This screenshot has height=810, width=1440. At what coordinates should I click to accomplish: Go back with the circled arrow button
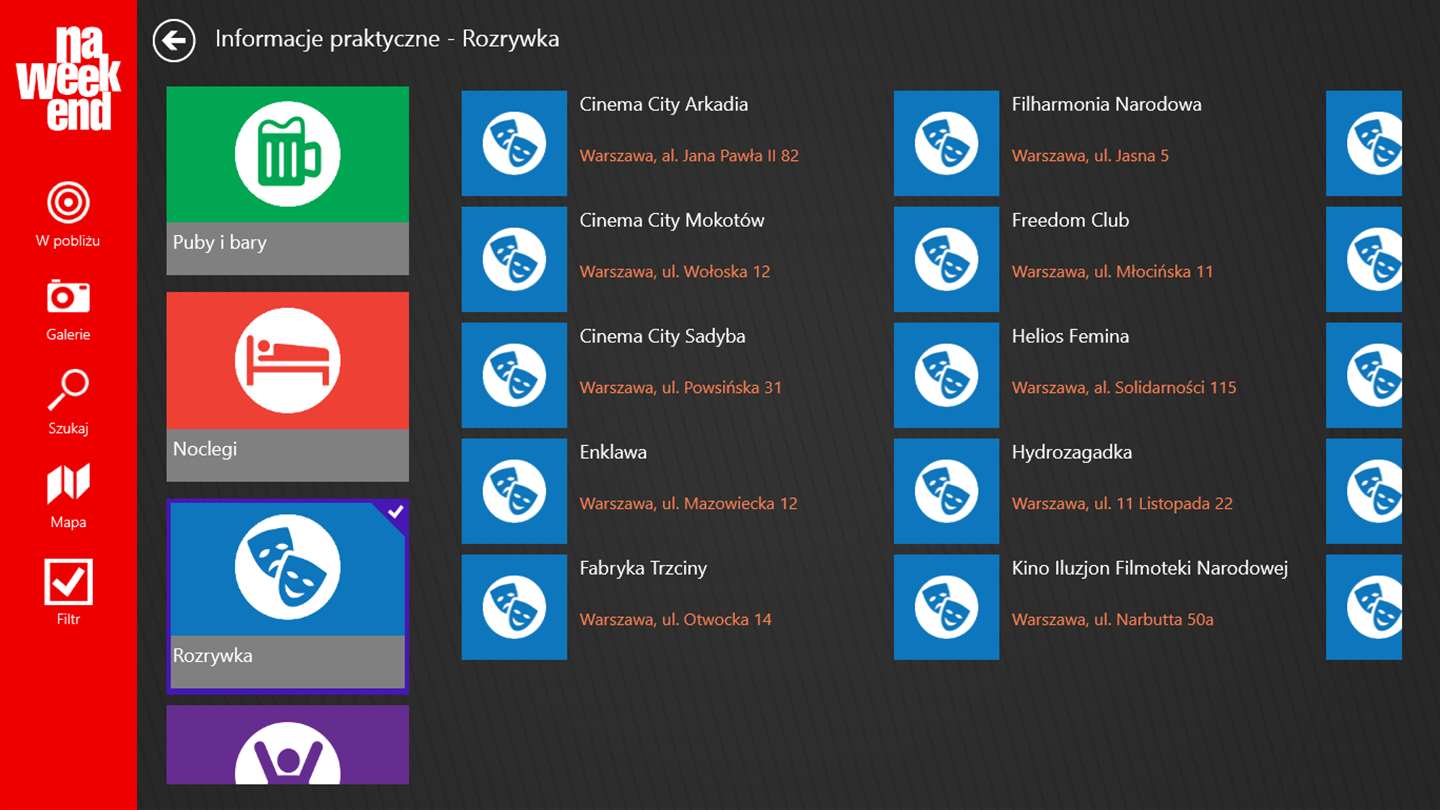click(x=174, y=40)
